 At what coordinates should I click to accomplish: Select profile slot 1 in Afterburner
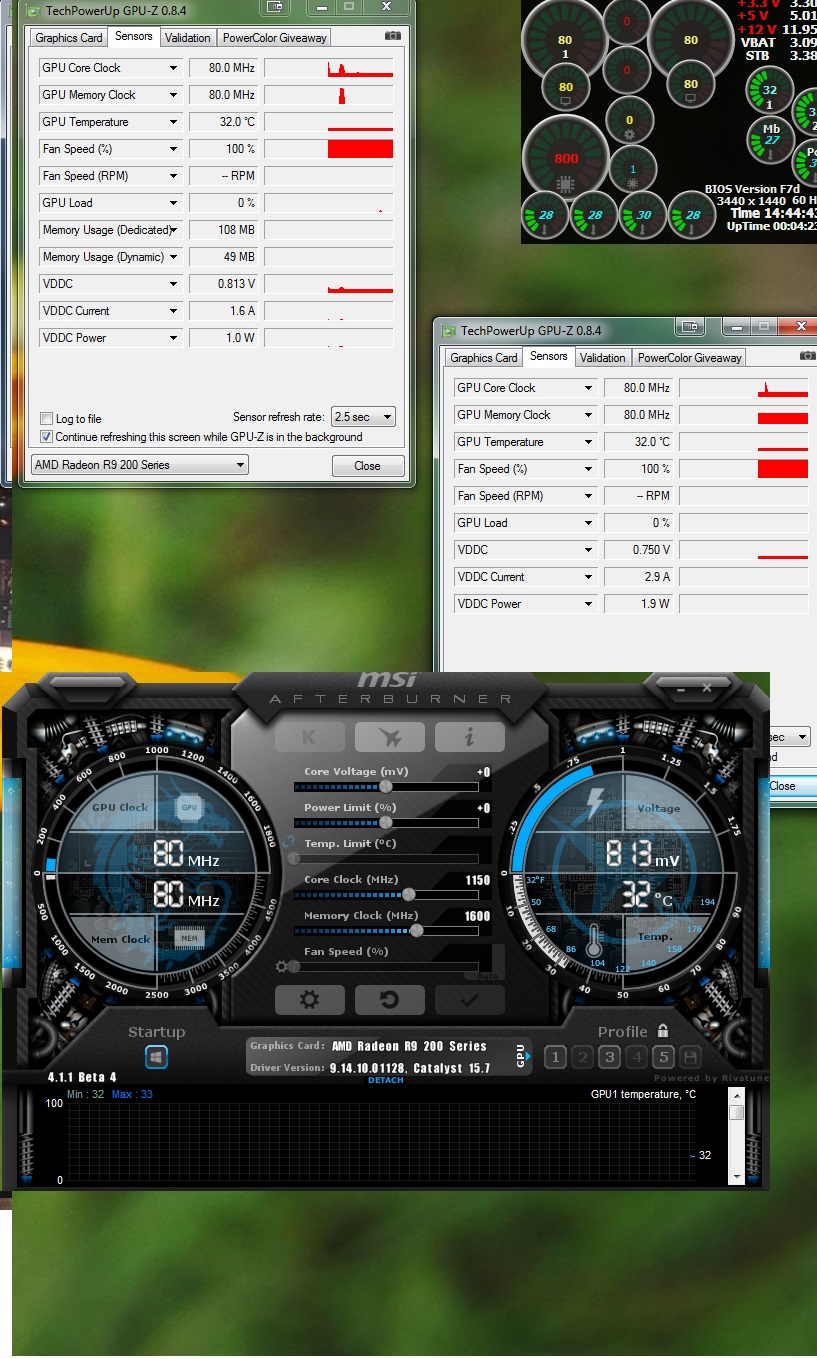click(556, 1057)
